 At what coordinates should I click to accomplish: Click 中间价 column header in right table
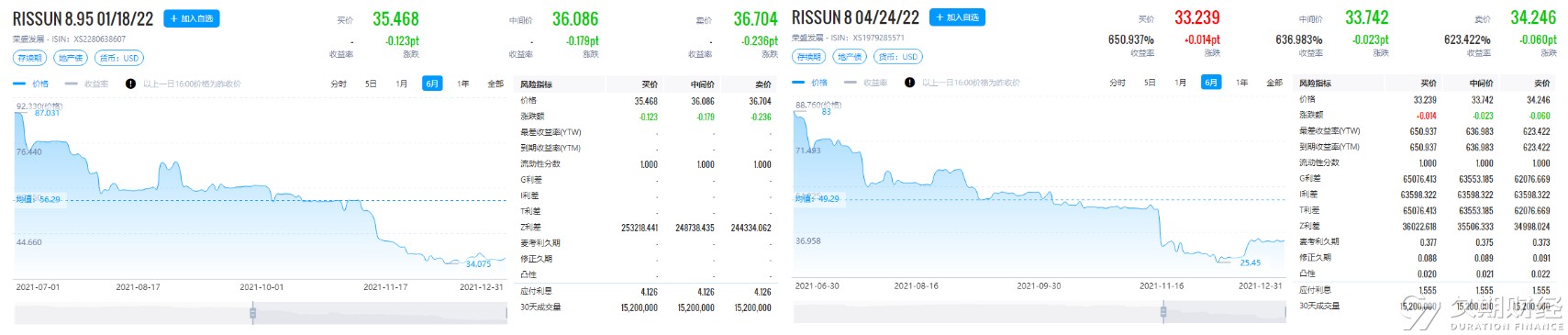(x=1482, y=84)
